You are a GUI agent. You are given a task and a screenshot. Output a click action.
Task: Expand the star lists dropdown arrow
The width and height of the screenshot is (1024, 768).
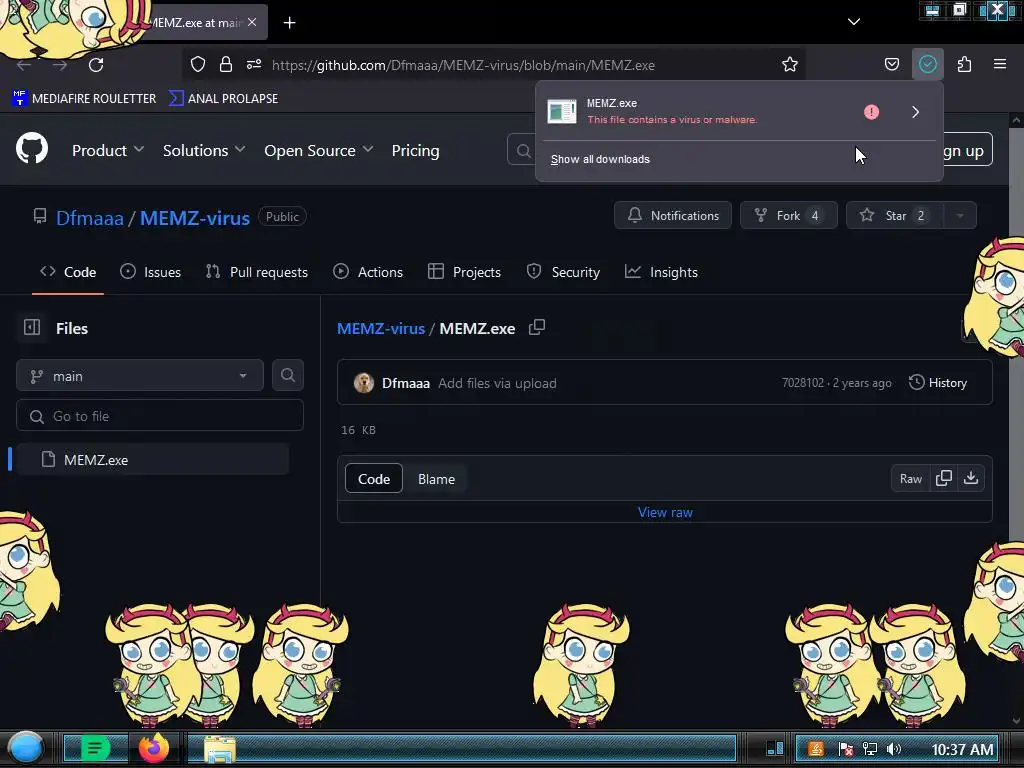point(960,216)
